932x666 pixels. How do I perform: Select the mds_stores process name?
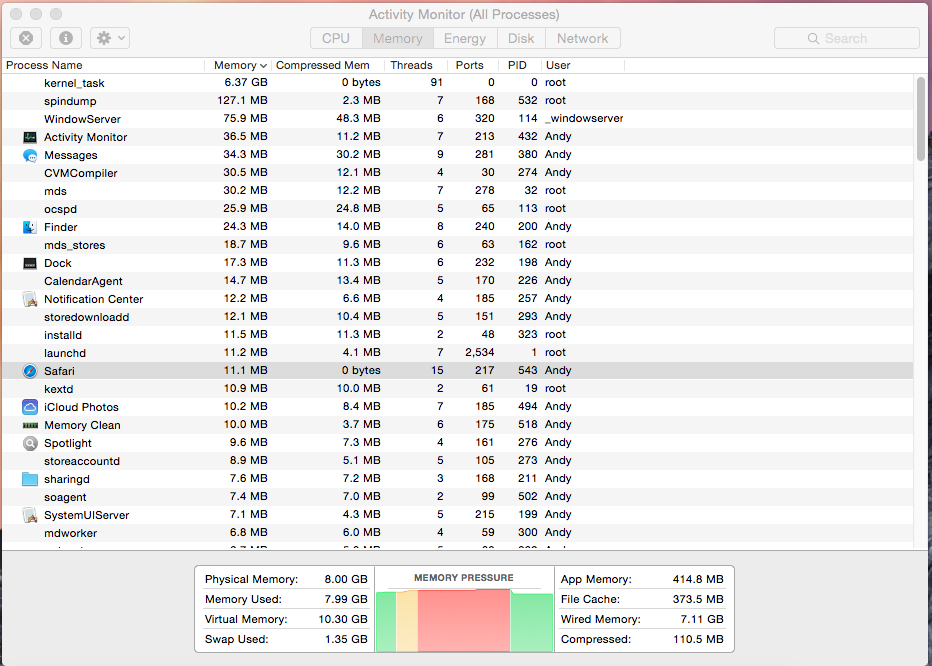tap(74, 245)
